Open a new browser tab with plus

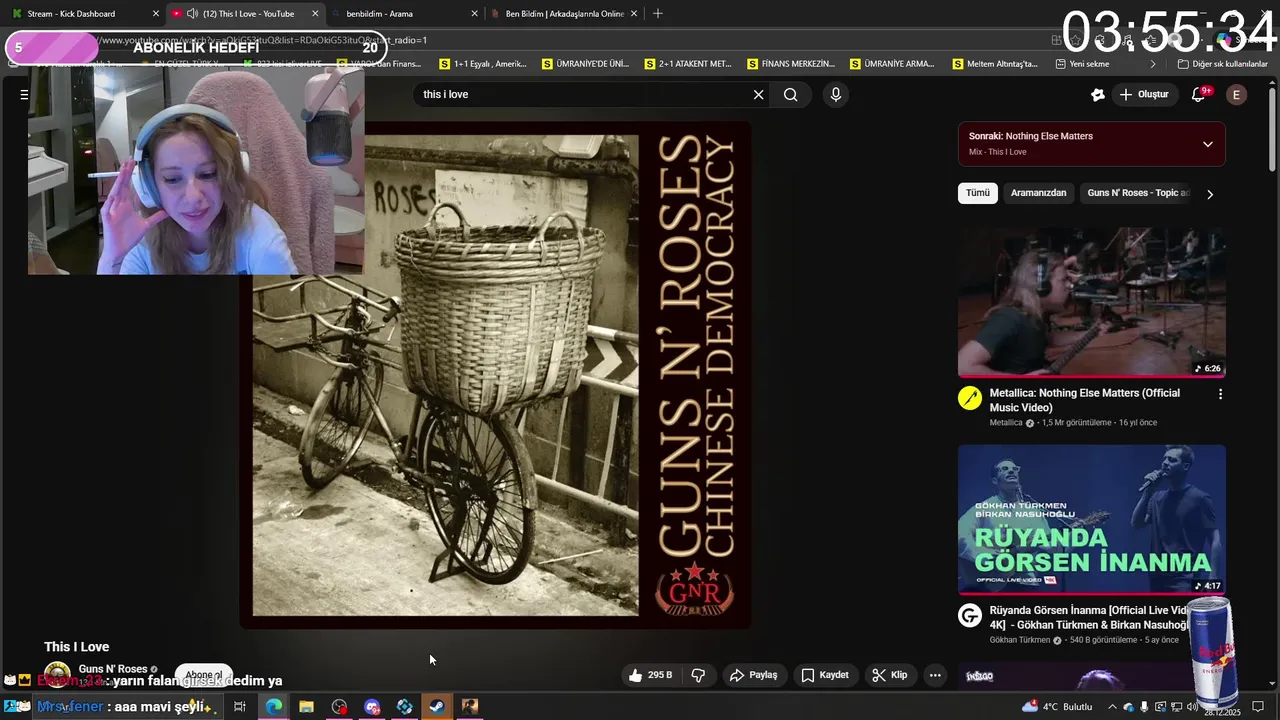tap(657, 14)
